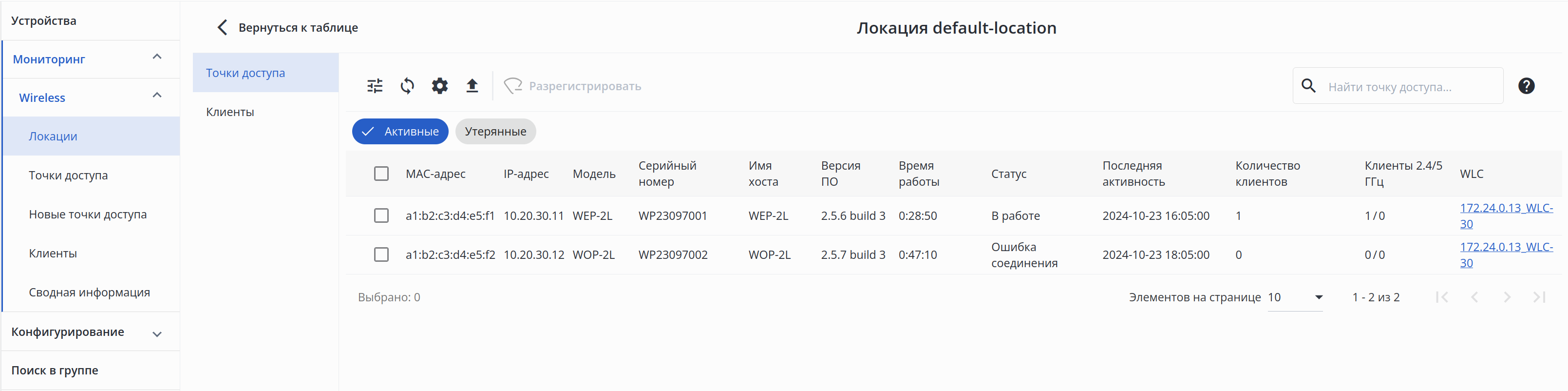Collapse the Мониторинг section
The width and height of the screenshot is (1568, 391).
156,57
